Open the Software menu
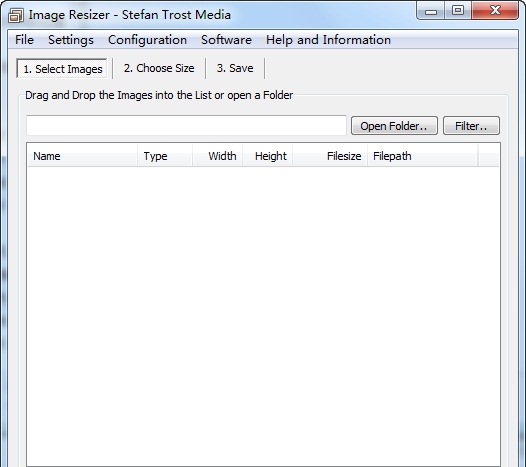Screen dimensions: 526x467 click(x=226, y=40)
